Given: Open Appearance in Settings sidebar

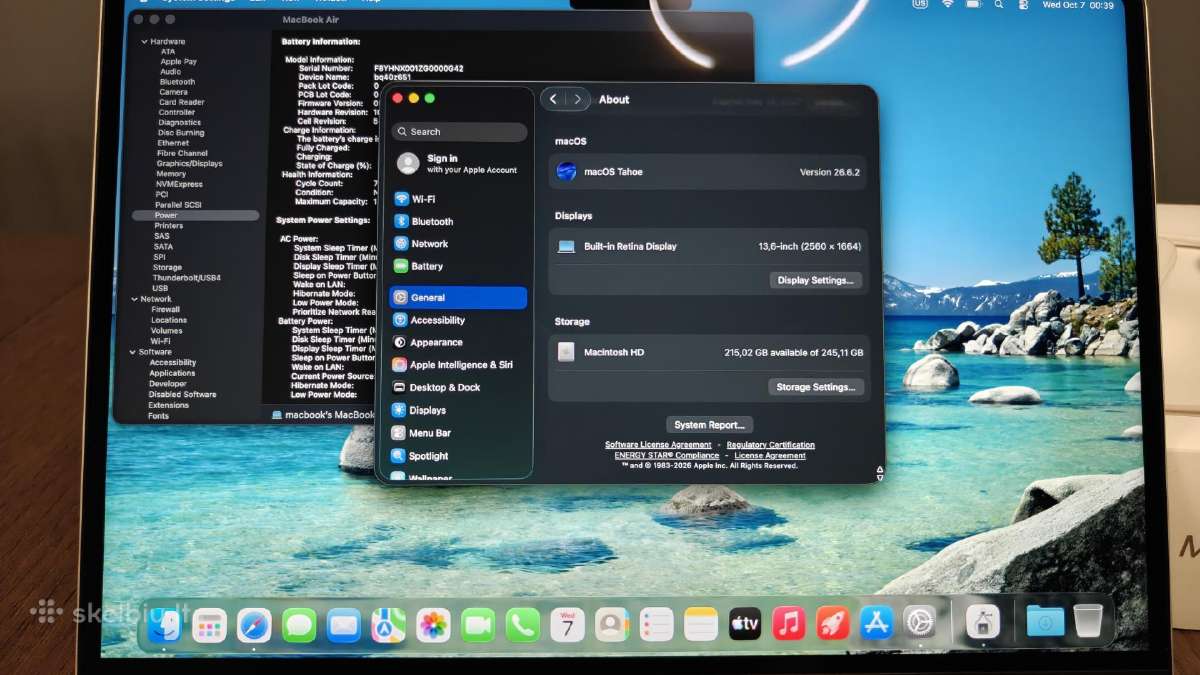Looking at the screenshot, I should pos(458,342).
